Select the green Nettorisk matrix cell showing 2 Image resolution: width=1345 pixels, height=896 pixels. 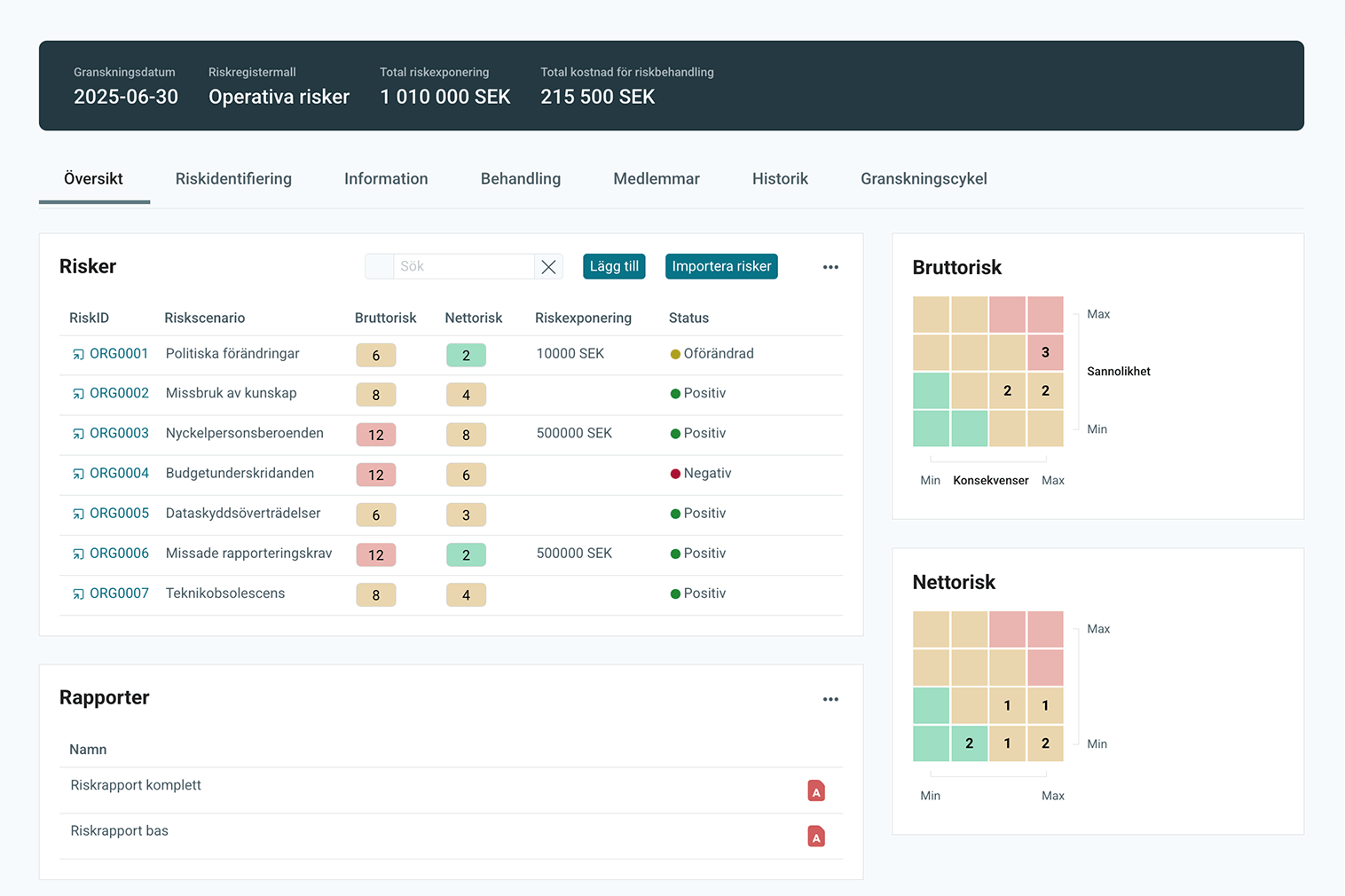coord(969,743)
